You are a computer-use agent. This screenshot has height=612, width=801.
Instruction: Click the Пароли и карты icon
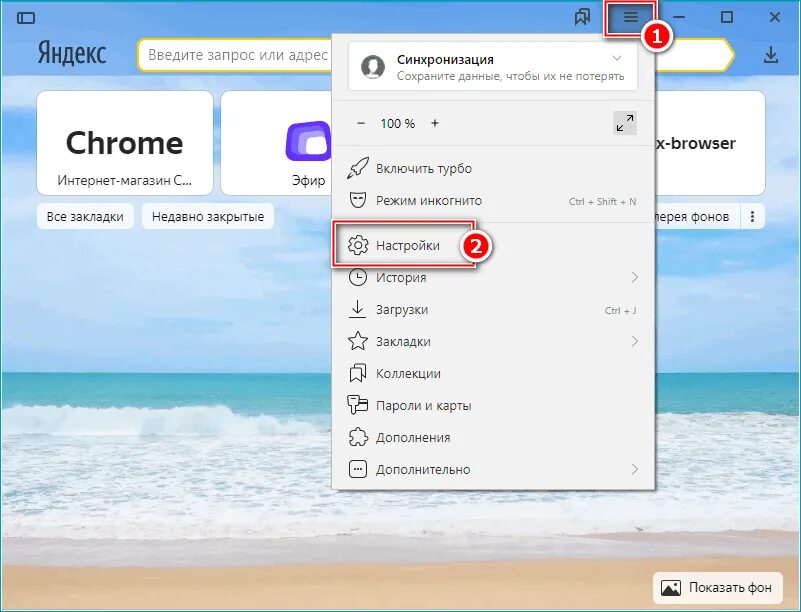358,405
